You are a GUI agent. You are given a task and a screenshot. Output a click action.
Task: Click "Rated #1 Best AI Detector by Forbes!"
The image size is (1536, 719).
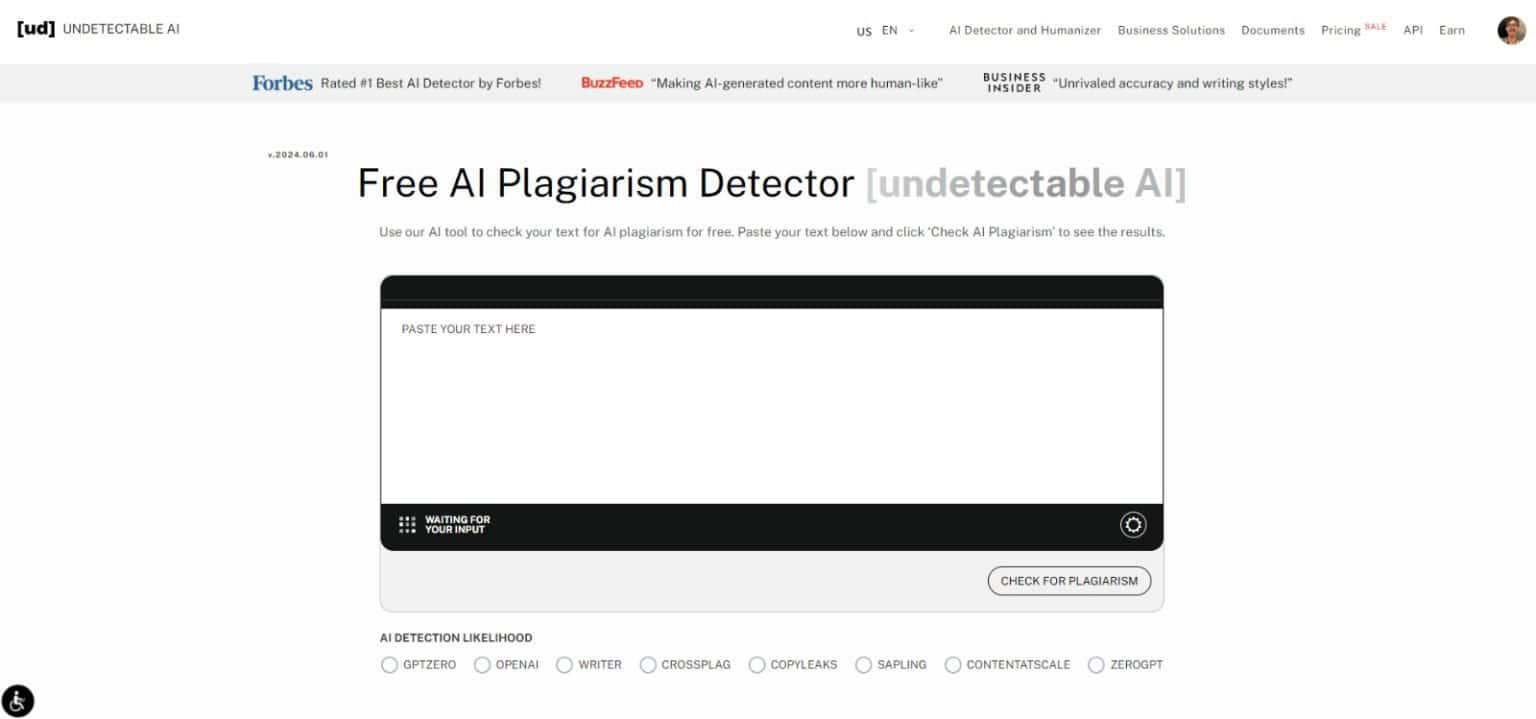click(x=431, y=84)
